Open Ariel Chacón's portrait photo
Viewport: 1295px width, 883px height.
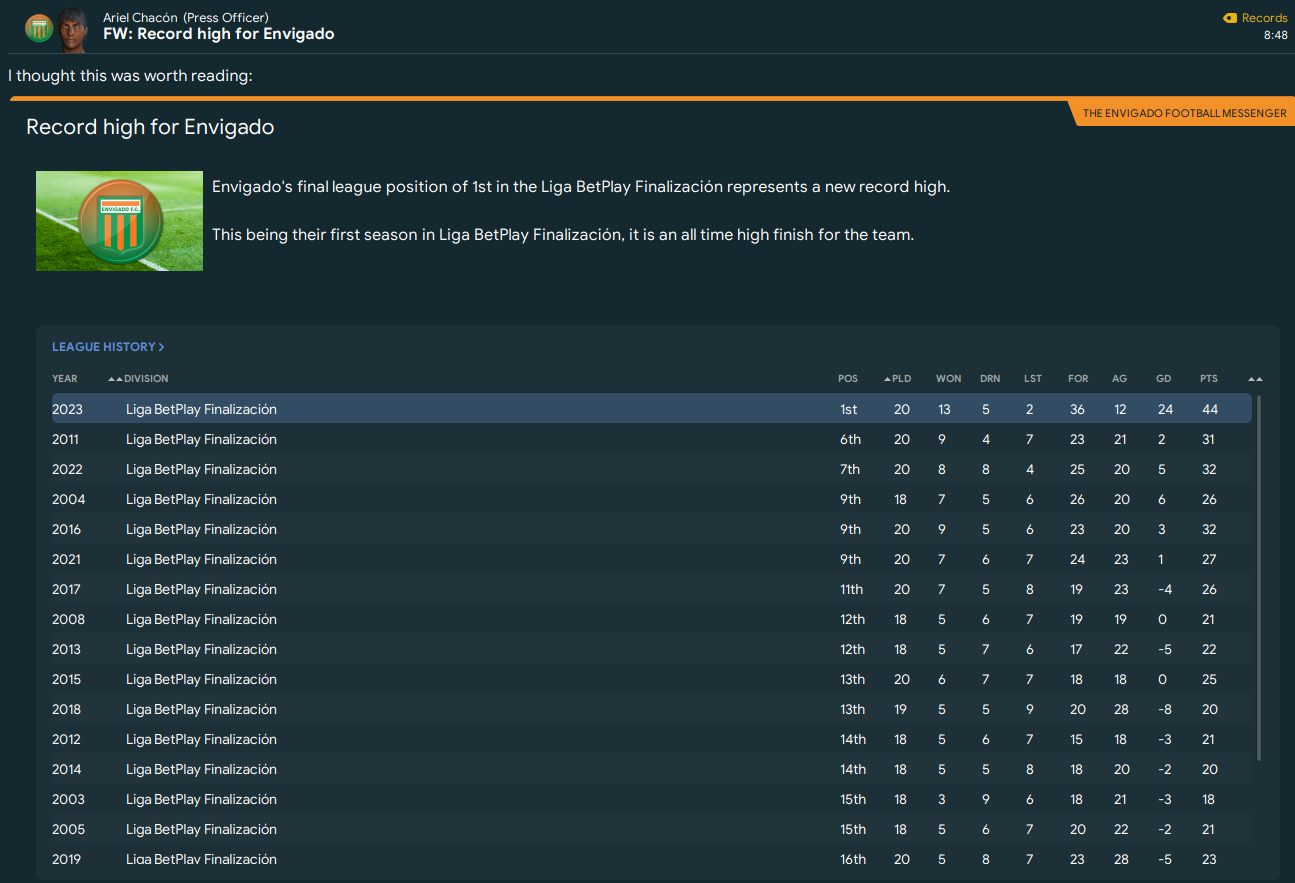[72, 27]
